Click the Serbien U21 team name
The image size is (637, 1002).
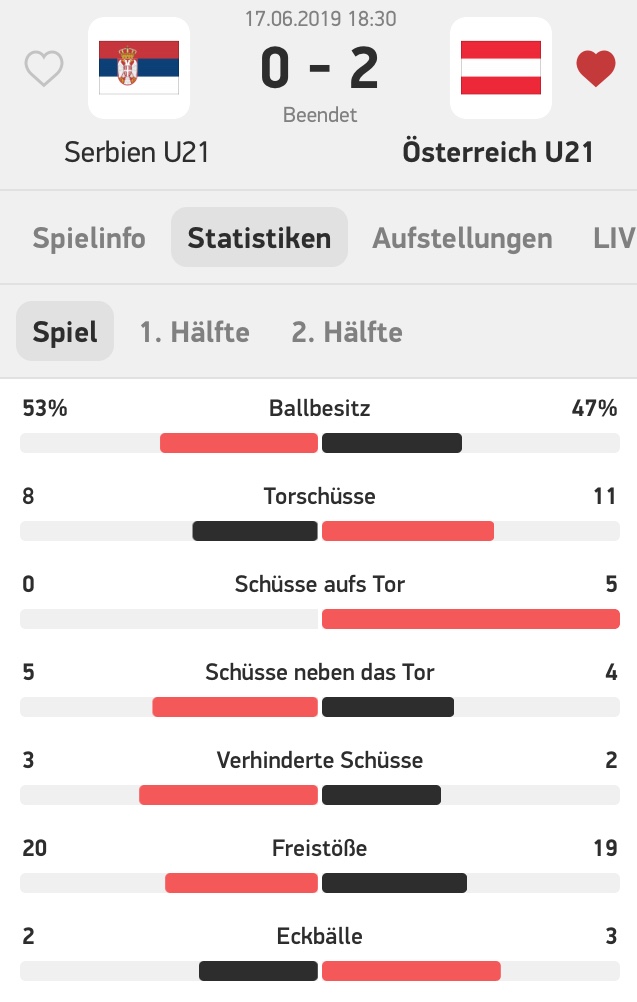click(x=137, y=152)
